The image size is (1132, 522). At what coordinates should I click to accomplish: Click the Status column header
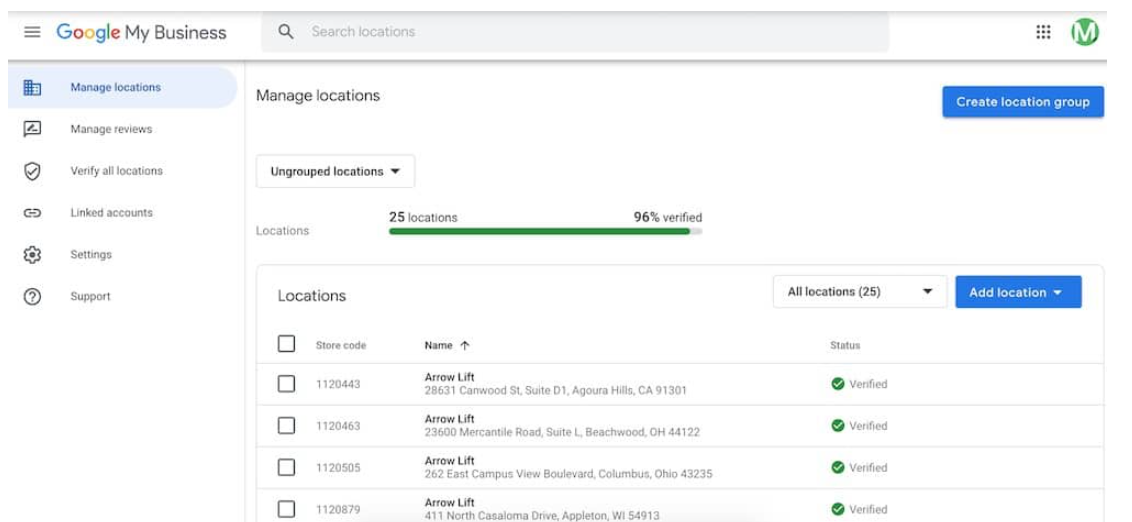pos(845,346)
